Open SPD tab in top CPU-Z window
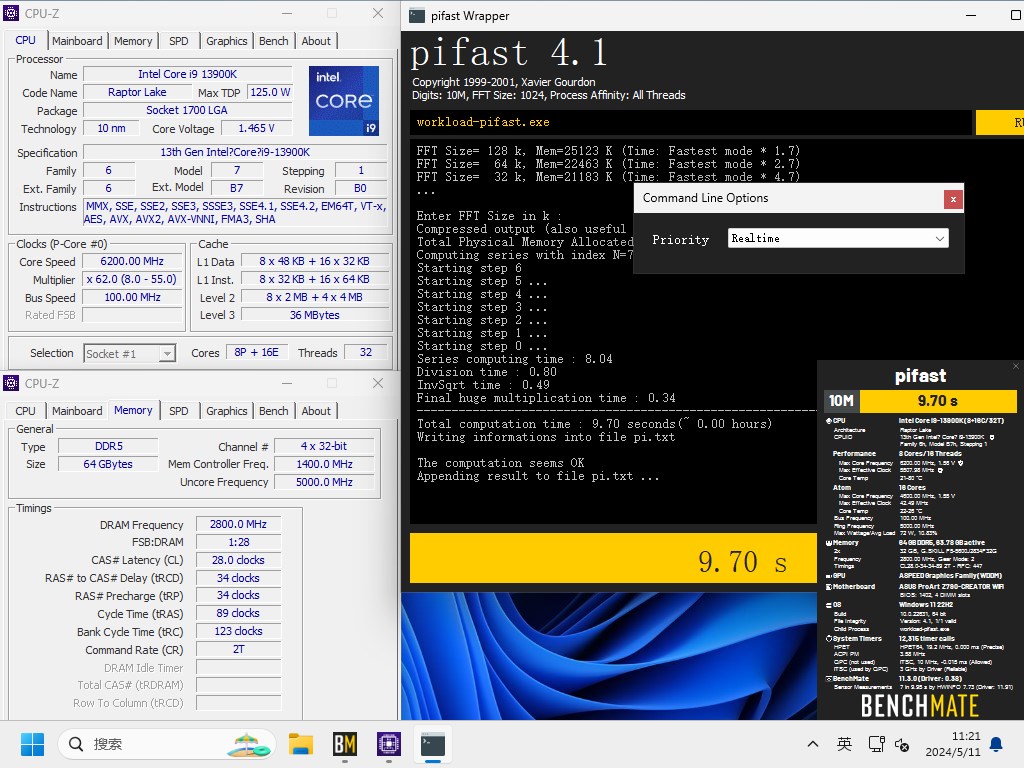 [x=178, y=40]
